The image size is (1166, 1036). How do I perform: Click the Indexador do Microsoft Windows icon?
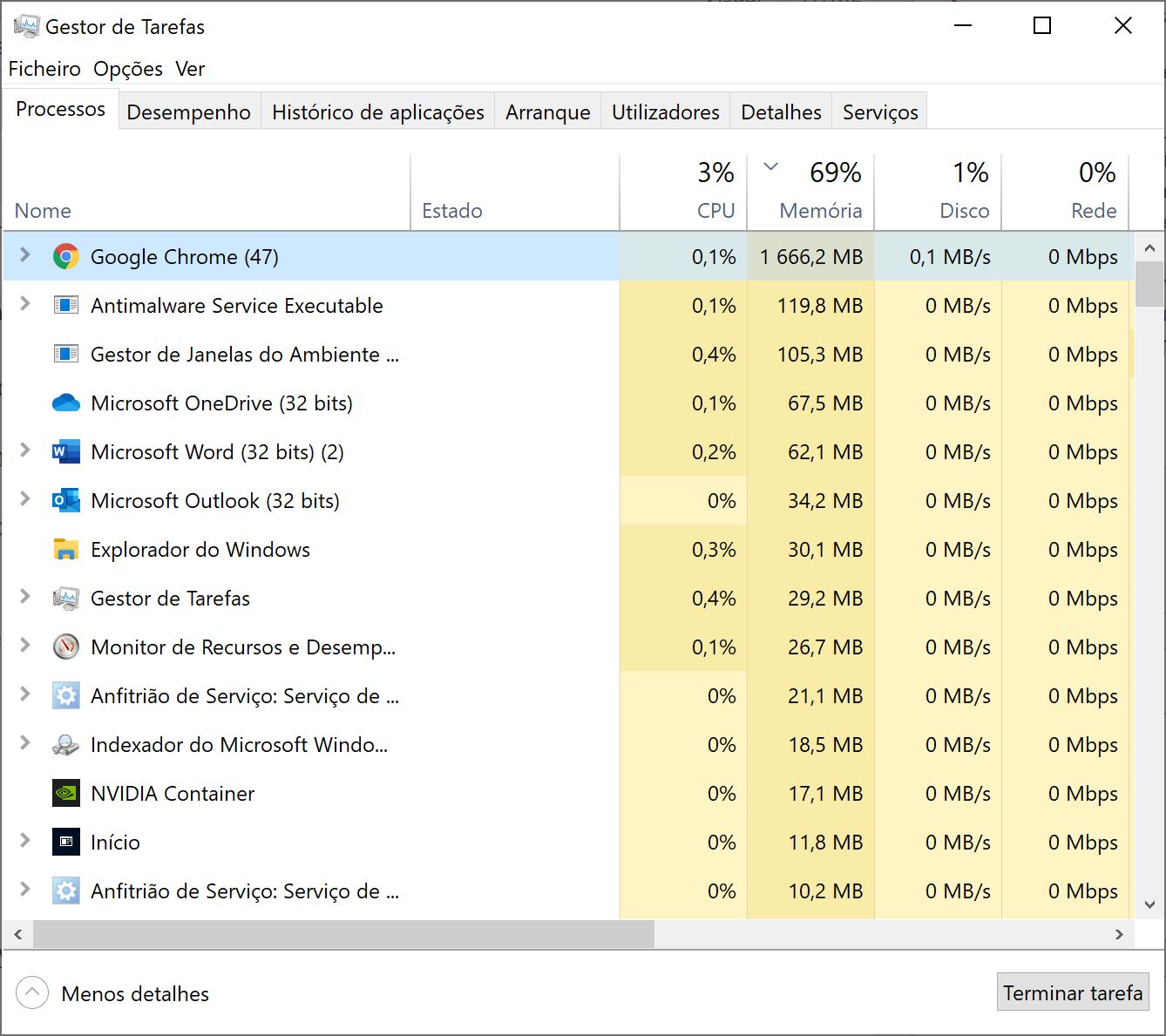(x=66, y=745)
